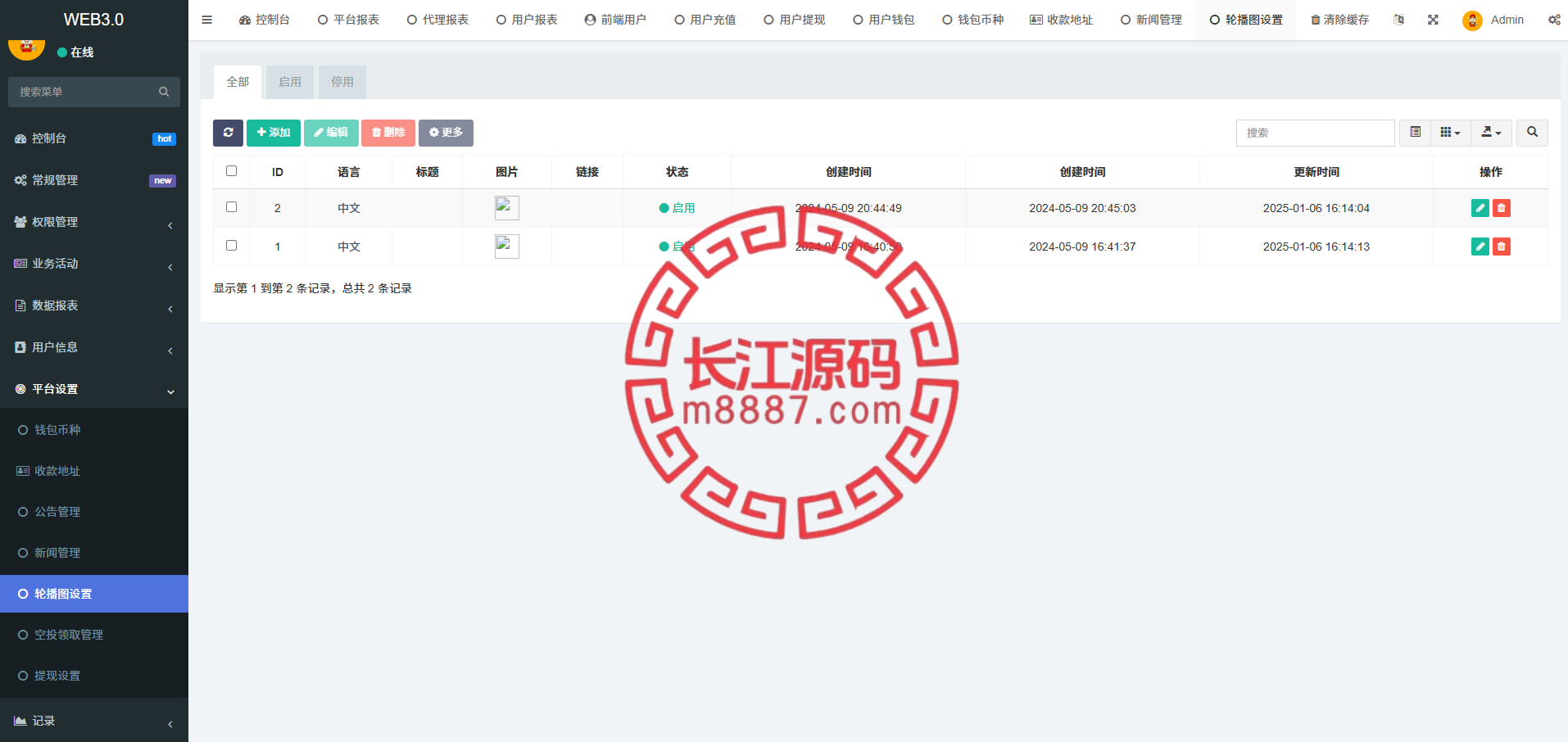Switch to the 停用 filter tab
Image resolution: width=1568 pixels, height=742 pixels.
(342, 82)
